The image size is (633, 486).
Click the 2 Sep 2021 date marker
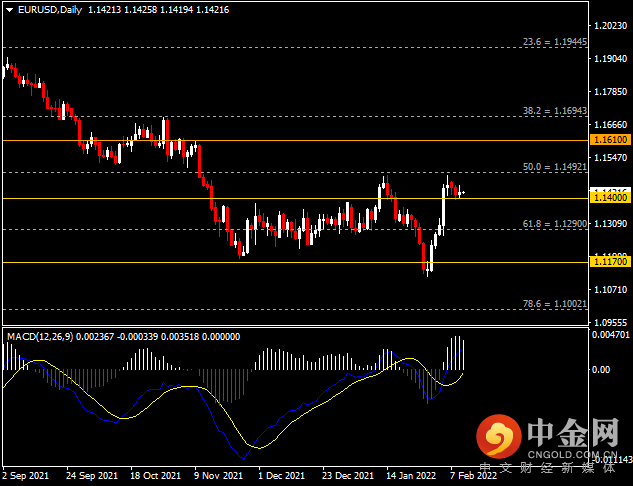pos(25,476)
